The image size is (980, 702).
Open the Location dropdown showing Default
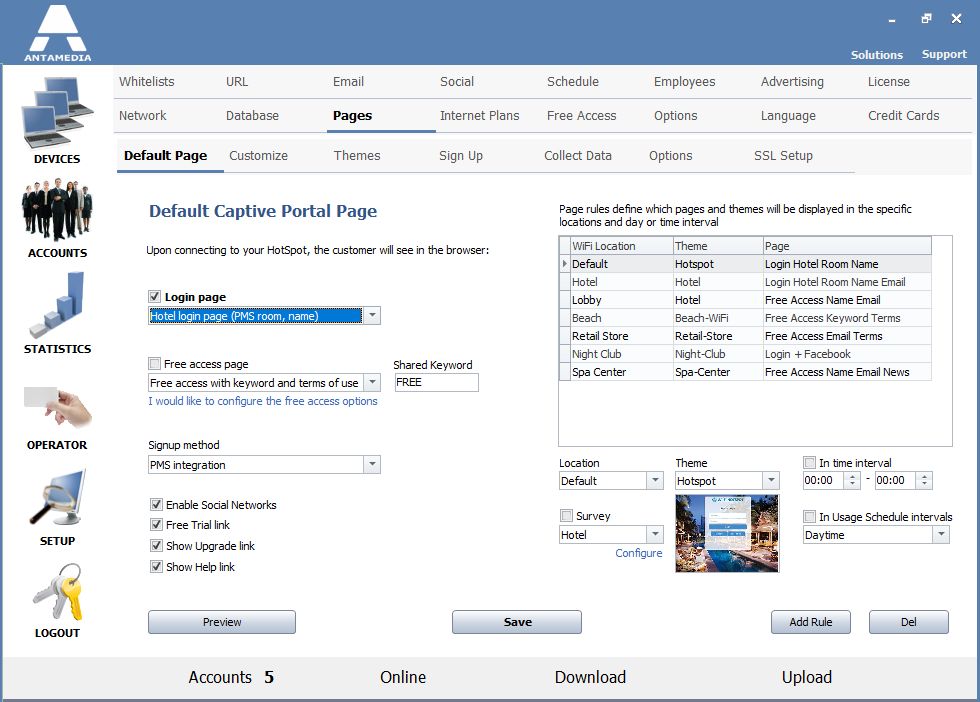[x=655, y=480]
